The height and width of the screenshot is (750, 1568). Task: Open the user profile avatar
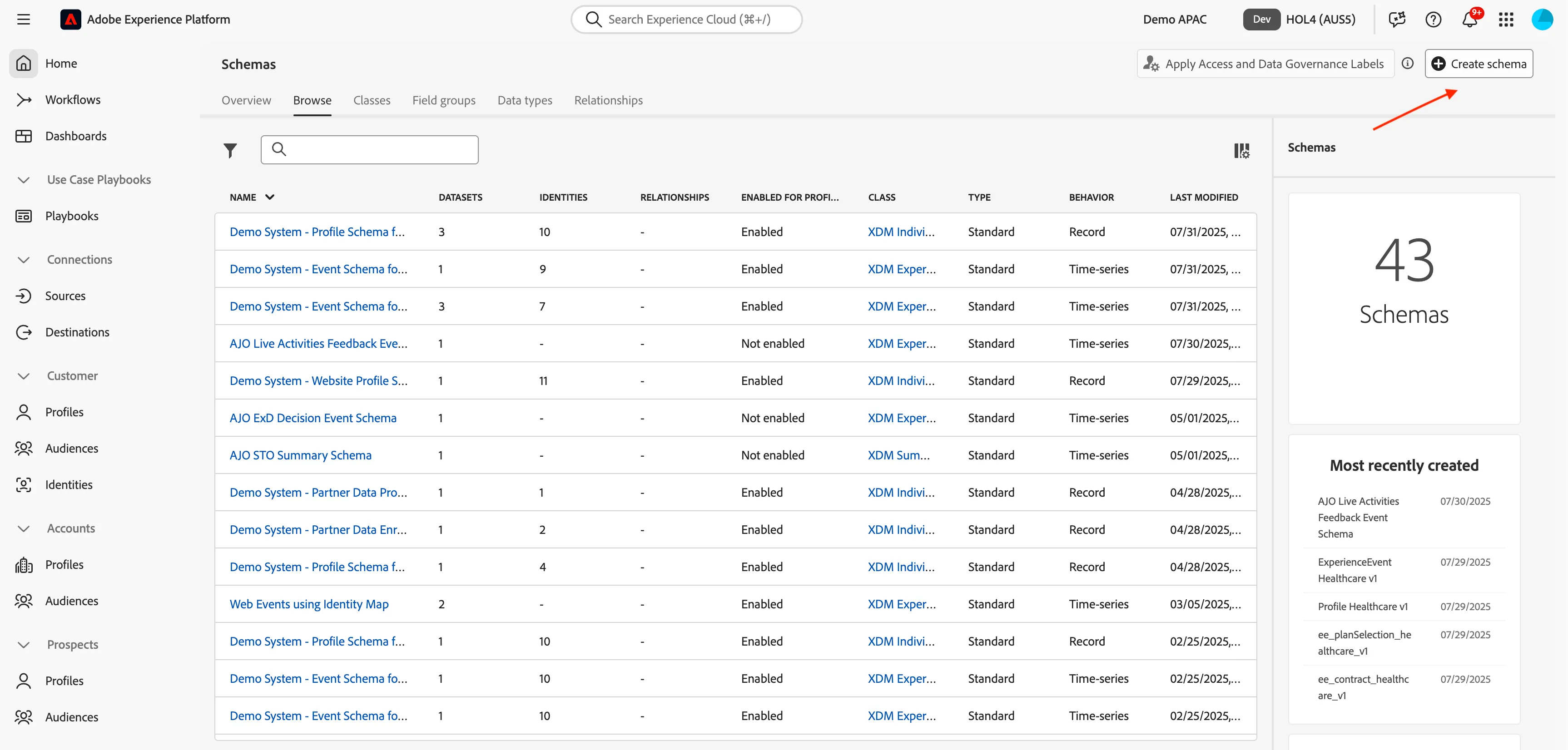pyautogui.click(x=1543, y=20)
